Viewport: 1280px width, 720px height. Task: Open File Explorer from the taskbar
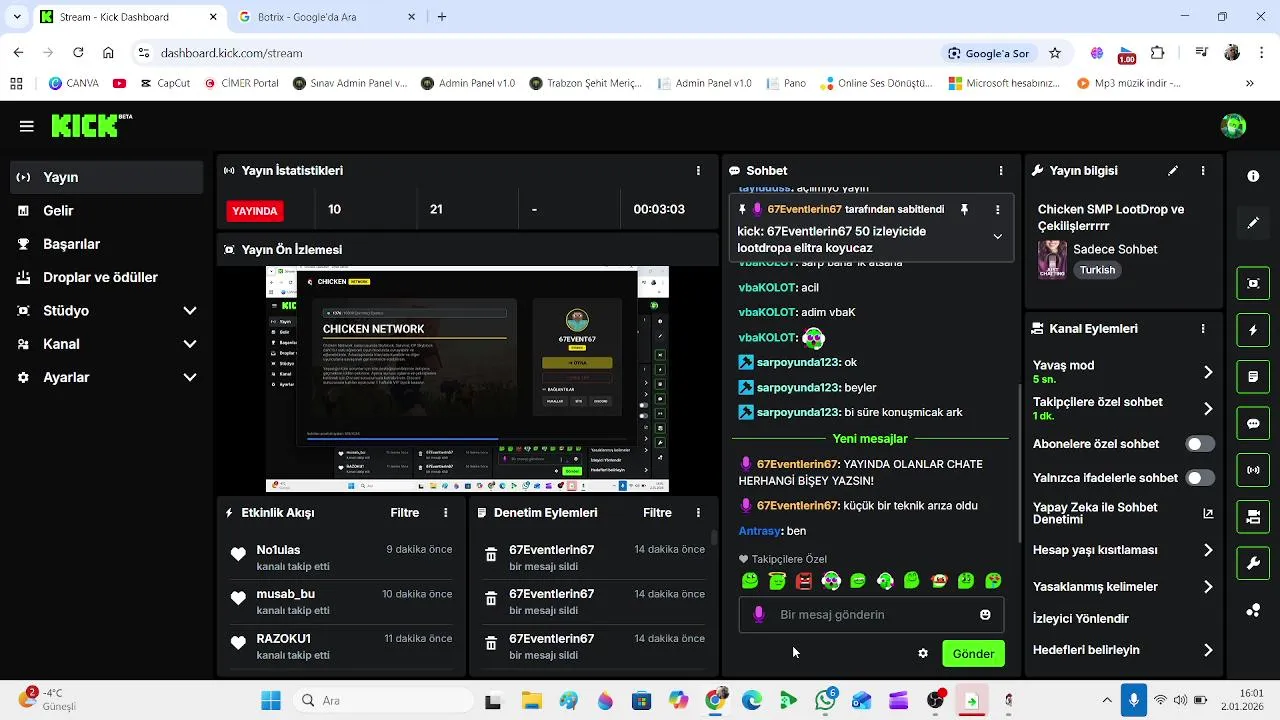(x=530, y=701)
